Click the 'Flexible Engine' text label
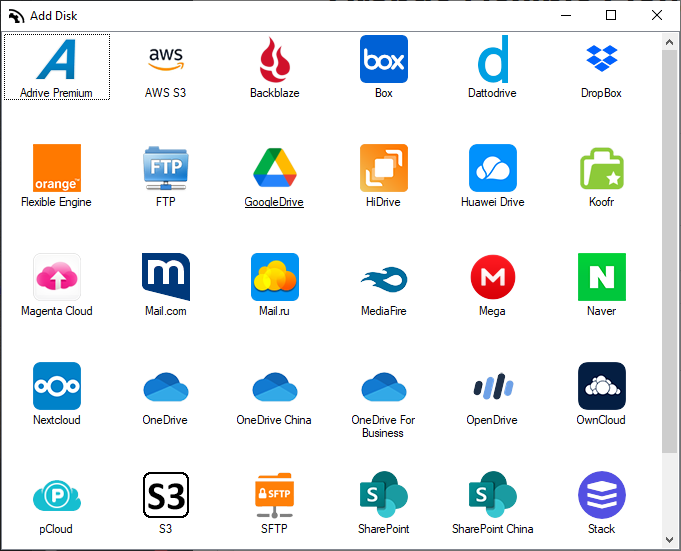The image size is (681, 551). (56, 202)
